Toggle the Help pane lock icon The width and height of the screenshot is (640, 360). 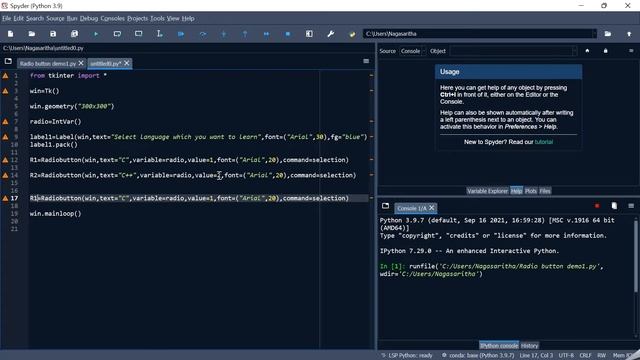(606, 51)
